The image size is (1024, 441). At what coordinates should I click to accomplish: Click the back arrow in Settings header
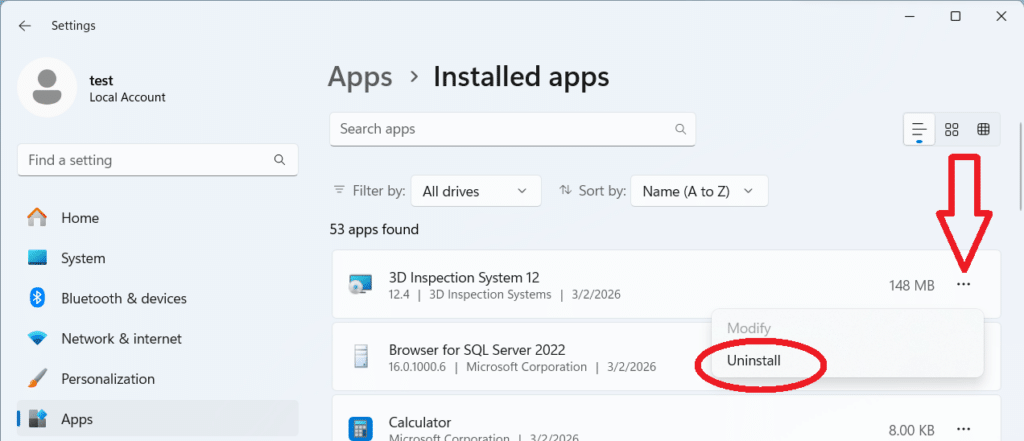tap(25, 25)
